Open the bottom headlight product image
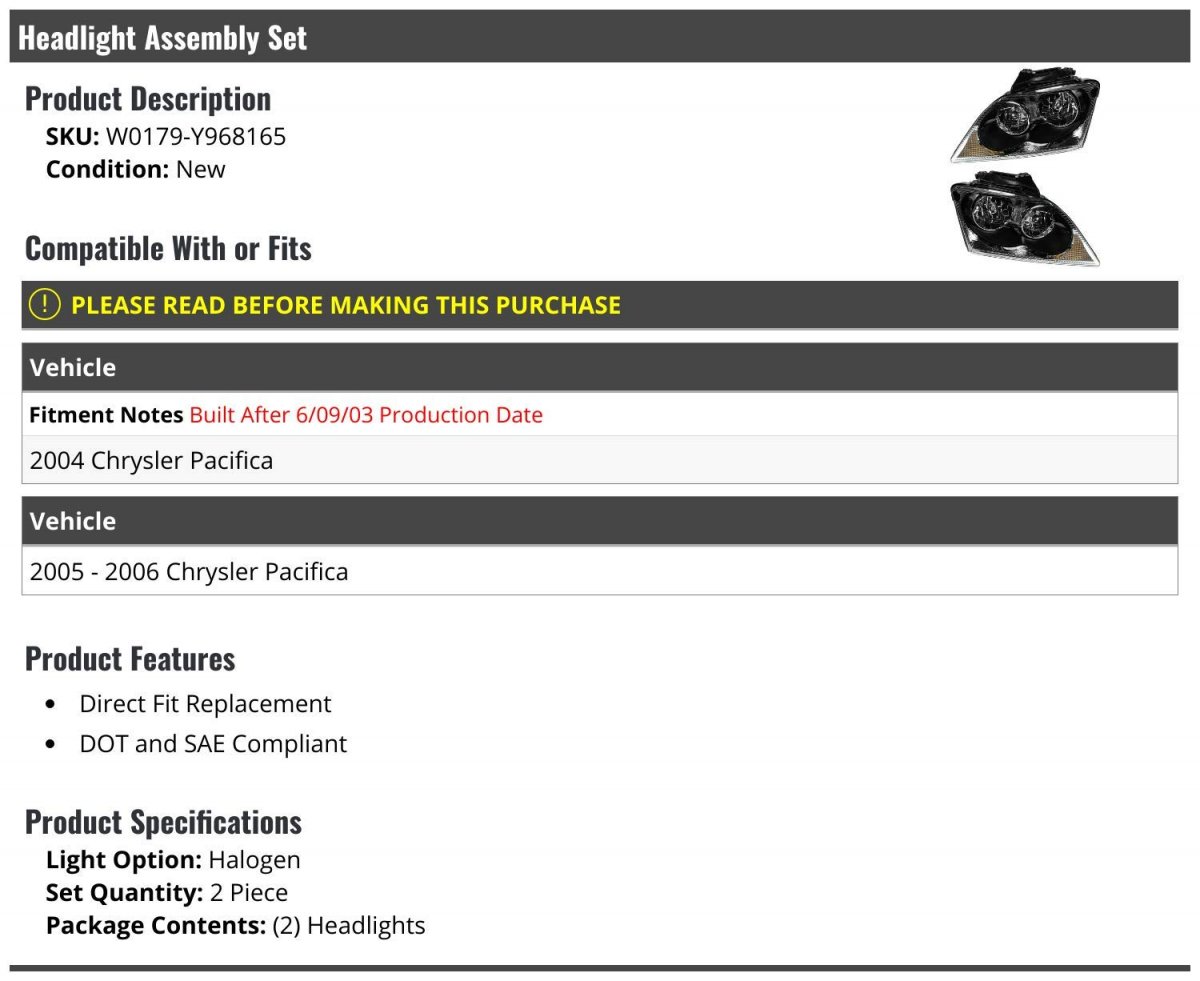 click(1025, 218)
